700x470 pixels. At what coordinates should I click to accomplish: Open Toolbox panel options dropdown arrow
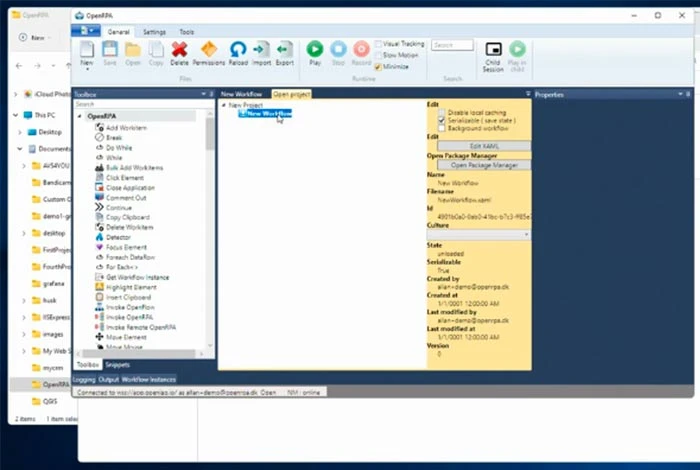coord(204,94)
